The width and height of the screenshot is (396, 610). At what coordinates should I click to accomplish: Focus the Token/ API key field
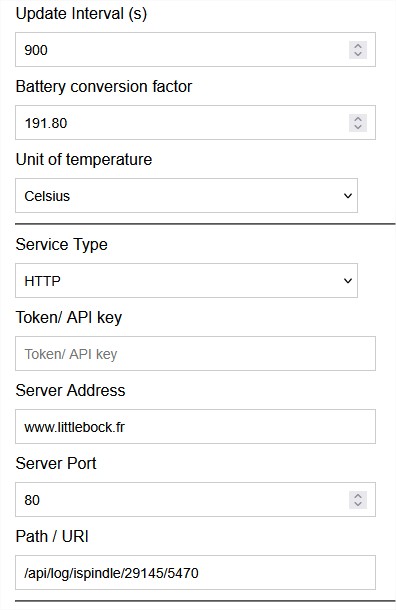195,354
